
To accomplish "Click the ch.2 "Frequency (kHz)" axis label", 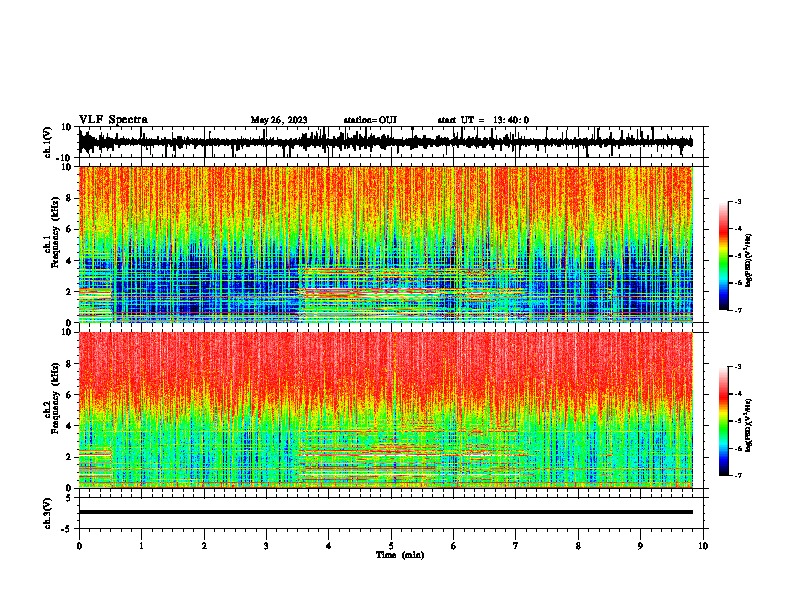I will click(x=55, y=398).
